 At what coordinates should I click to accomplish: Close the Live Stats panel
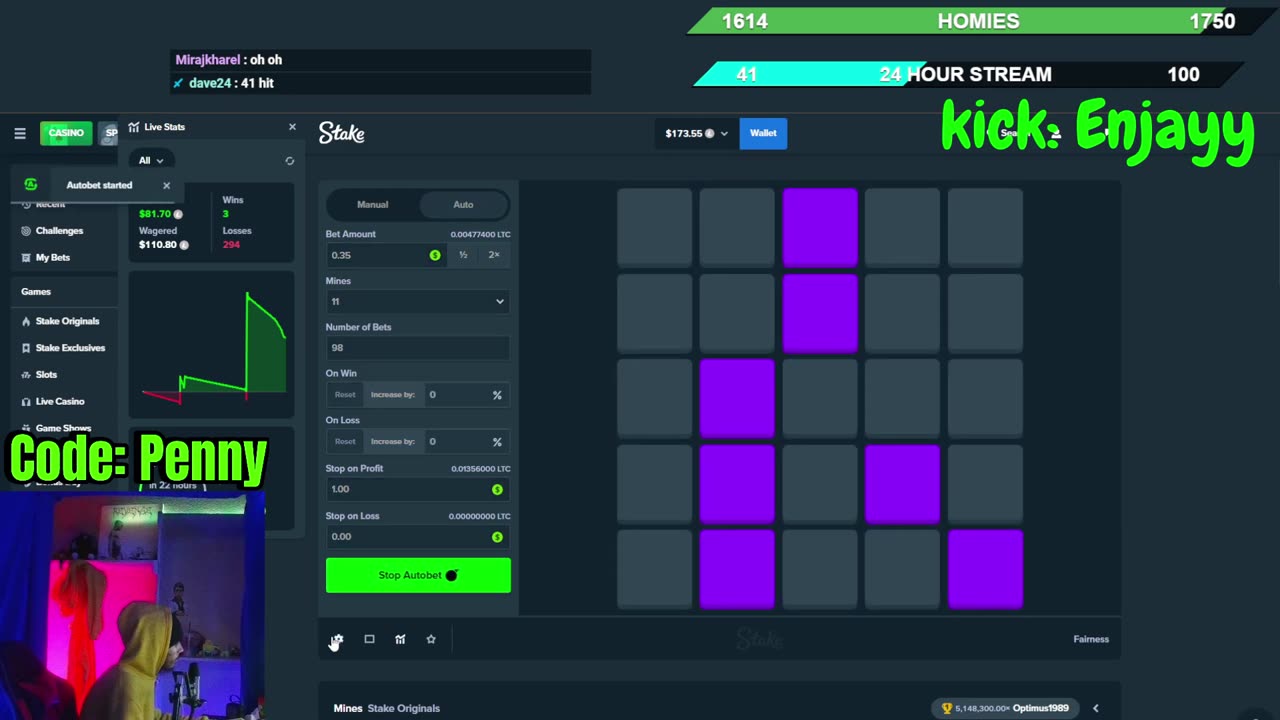[292, 127]
